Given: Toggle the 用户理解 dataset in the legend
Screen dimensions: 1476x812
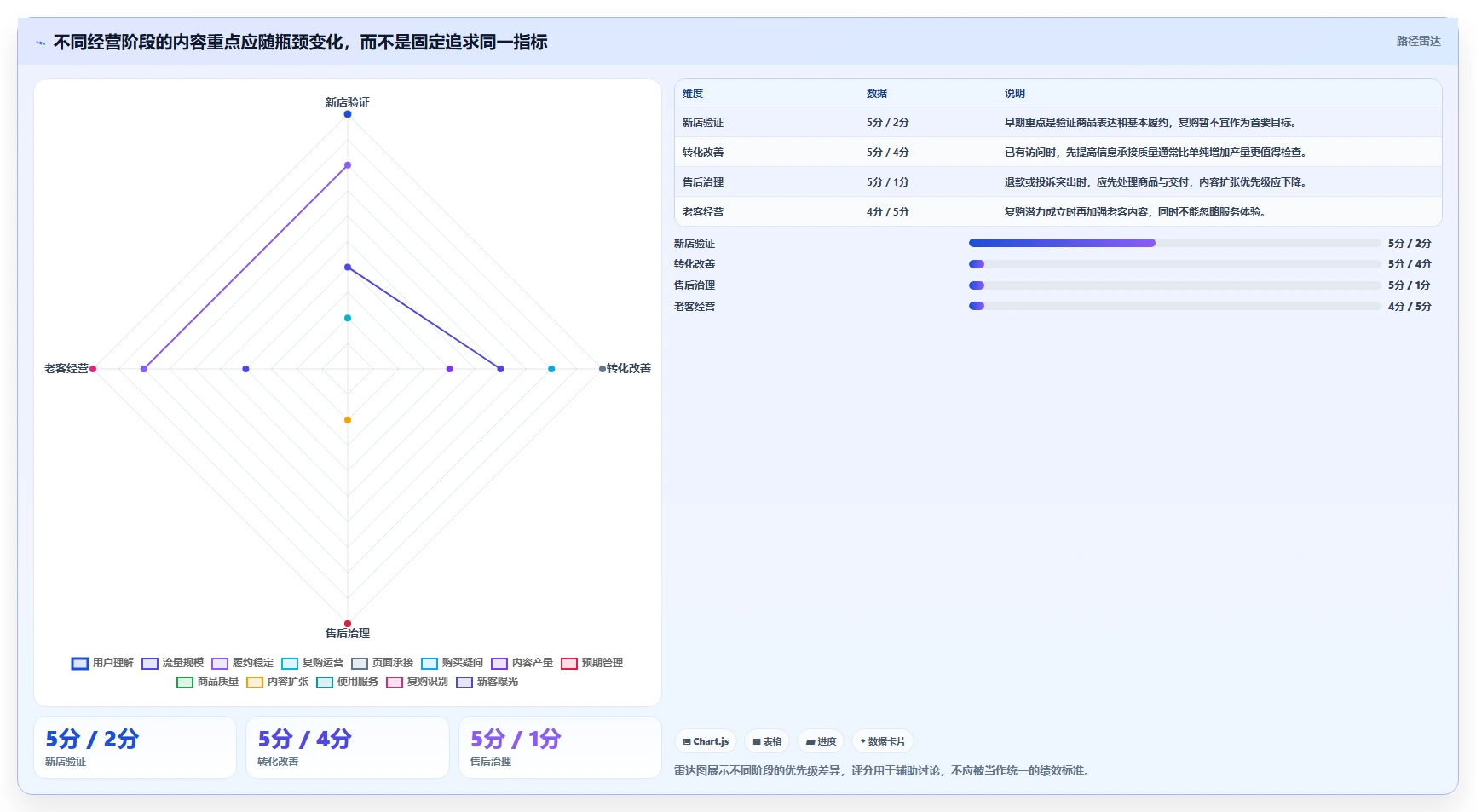Looking at the screenshot, I should (102, 663).
